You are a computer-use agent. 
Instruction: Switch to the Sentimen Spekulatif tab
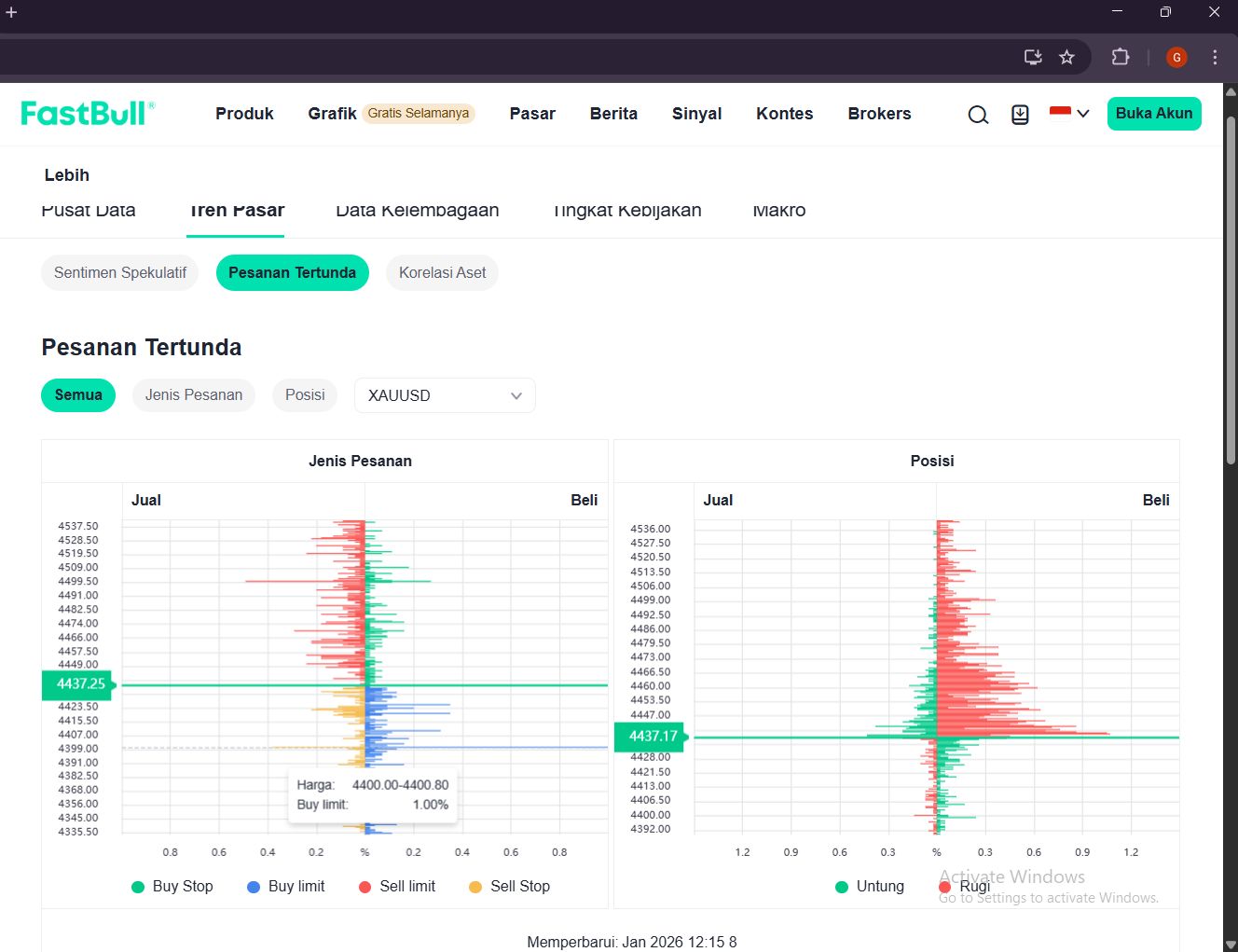(120, 273)
